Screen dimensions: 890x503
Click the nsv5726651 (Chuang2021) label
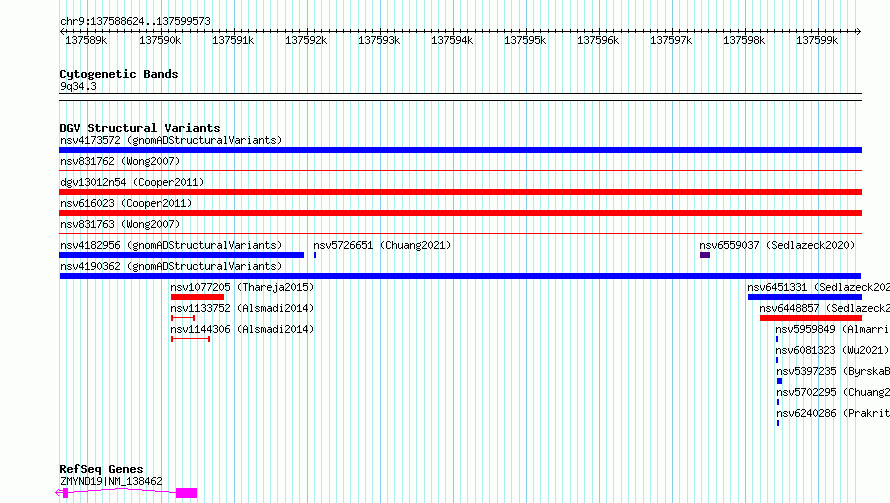(382, 245)
